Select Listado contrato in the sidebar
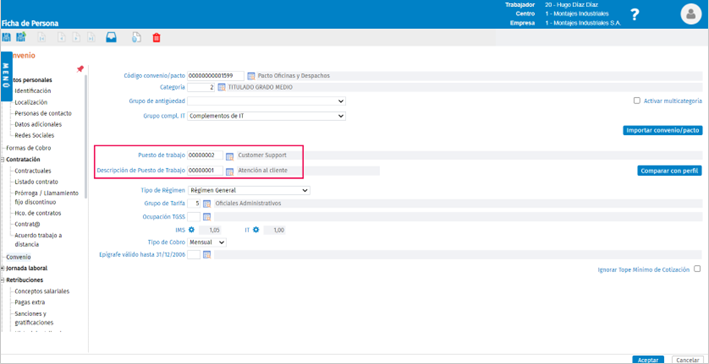This screenshot has height=364, width=709. [36, 182]
